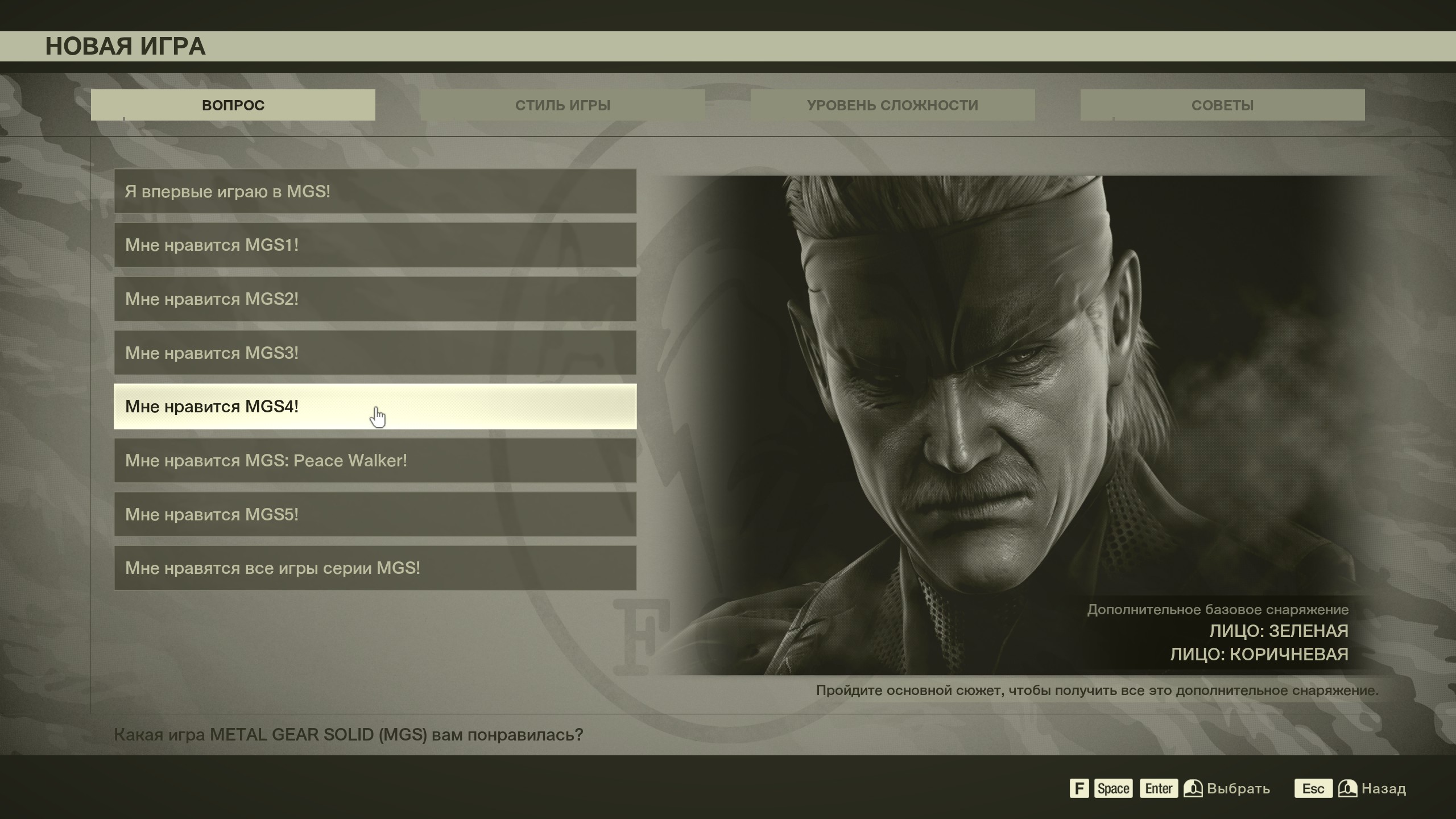Viewport: 1456px width, 819px height.
Task: Select the ВОПРОС tab
Action: (x=233, y=105)
